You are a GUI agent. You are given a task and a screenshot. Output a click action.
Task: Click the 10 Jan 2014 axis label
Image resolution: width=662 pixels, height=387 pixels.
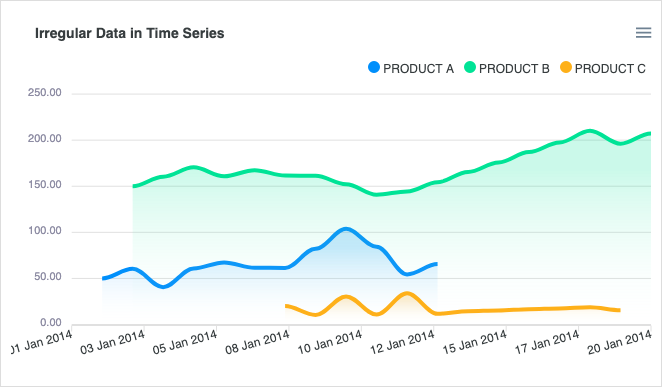330,342
